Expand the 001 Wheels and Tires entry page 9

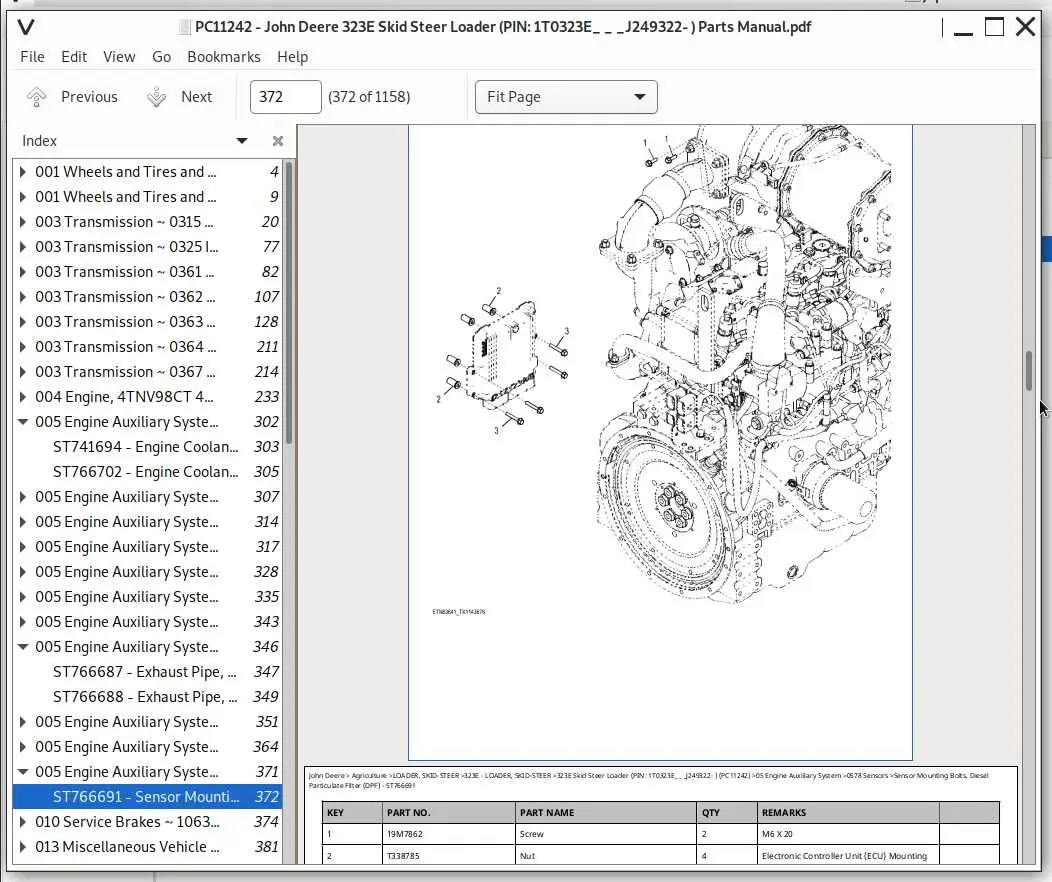click(23, 197)
